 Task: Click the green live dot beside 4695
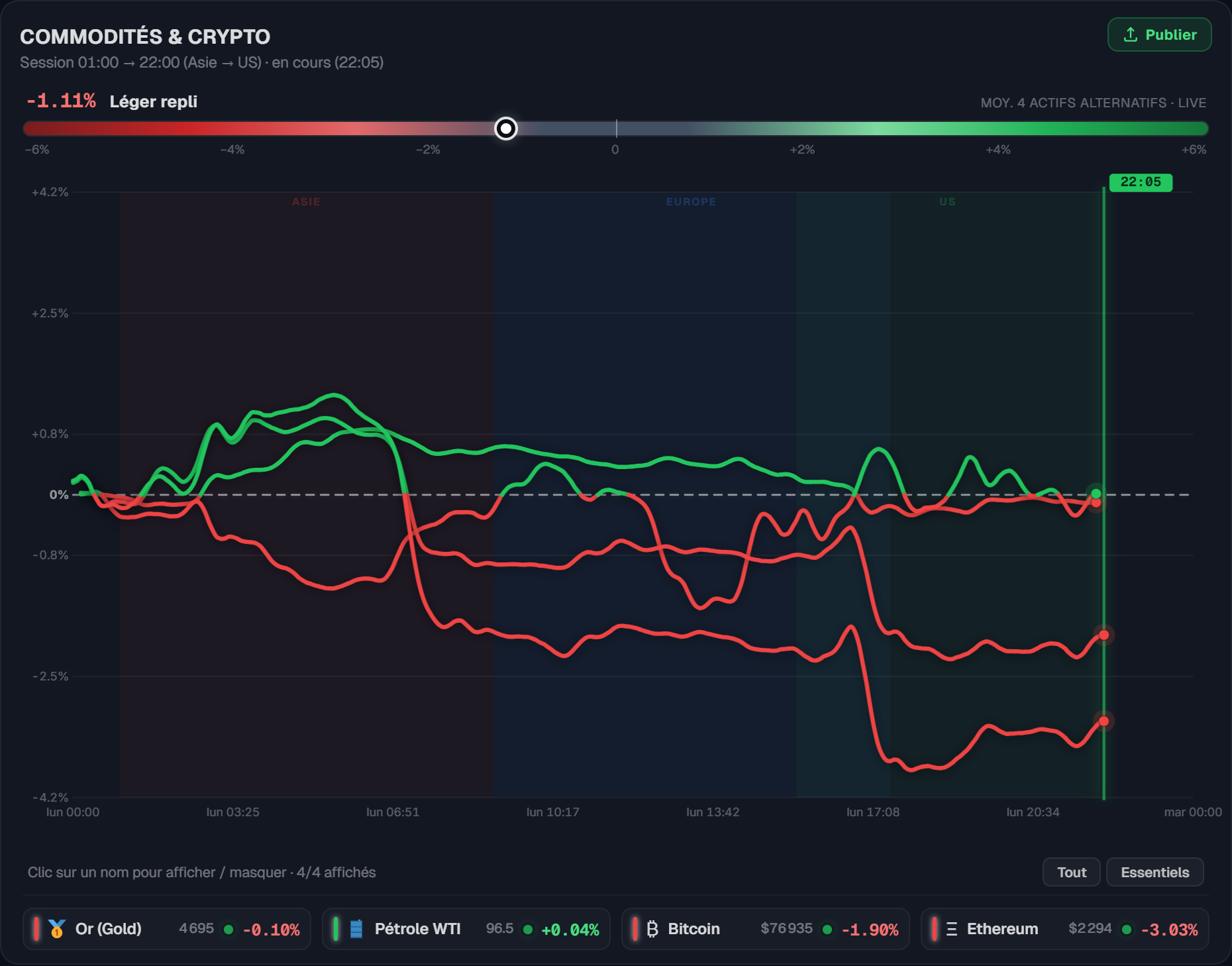tap(229, 930)
